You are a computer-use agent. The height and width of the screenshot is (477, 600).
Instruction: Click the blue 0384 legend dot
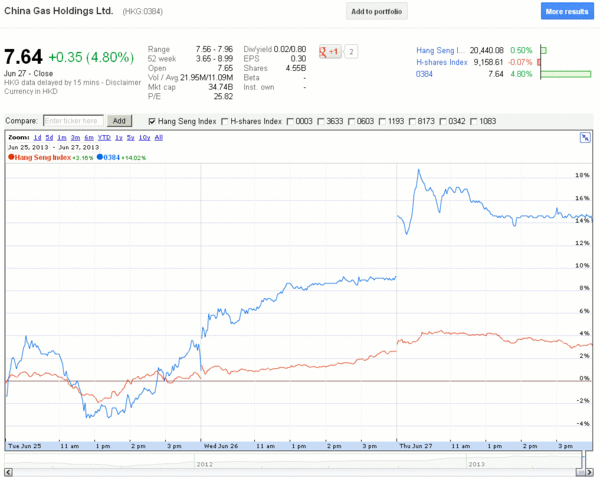pyautogui.click(x=100, y=157)
